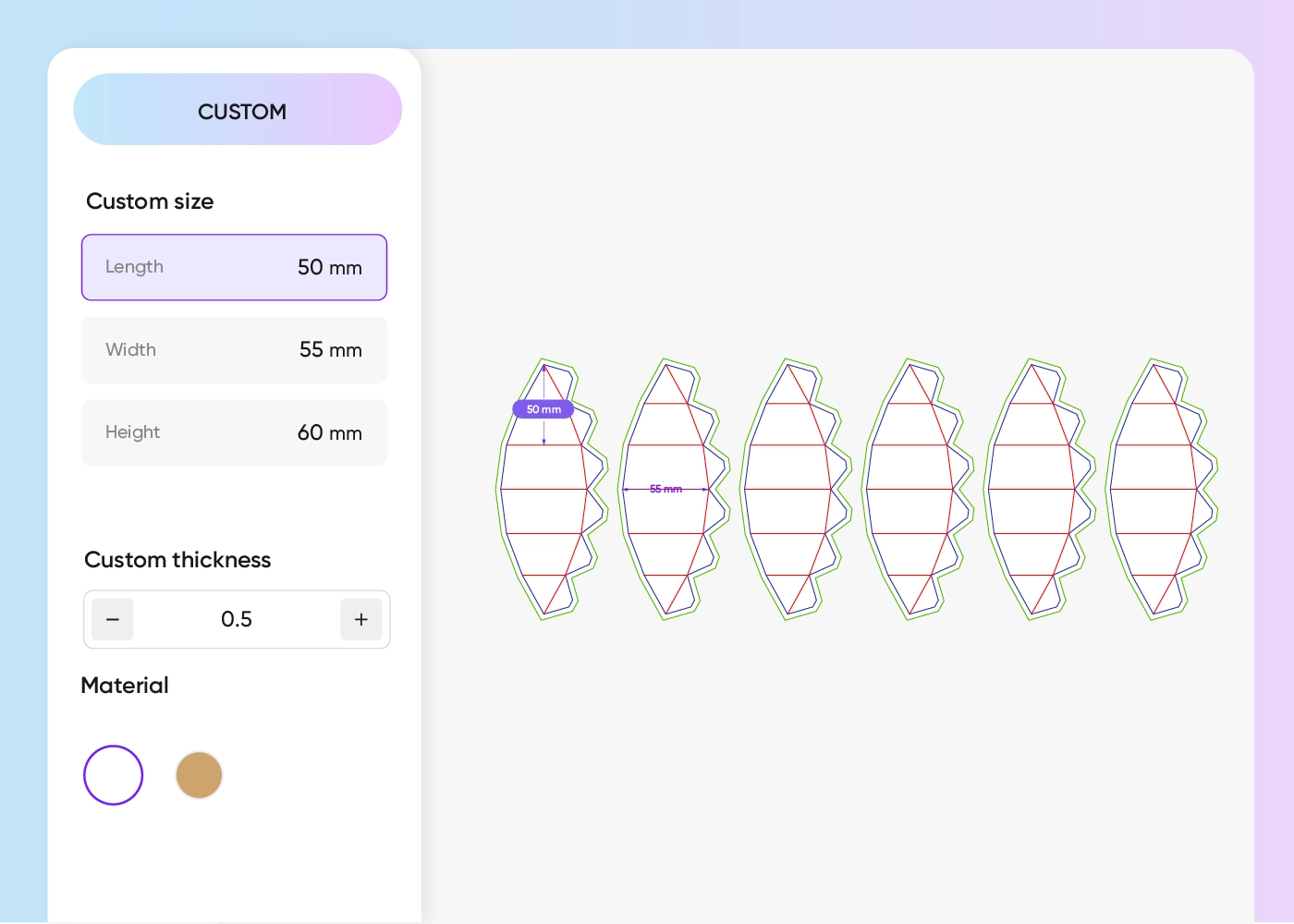1294x924 pixels.
Task: Click the Width field to edit it
Action: tap(234, 350)
